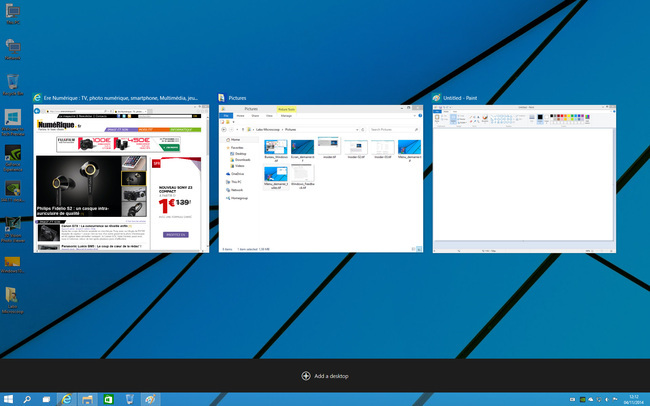Select Videos in Explorer navigation pane
This screenshot has height=406, width=650.
[240, 166]
